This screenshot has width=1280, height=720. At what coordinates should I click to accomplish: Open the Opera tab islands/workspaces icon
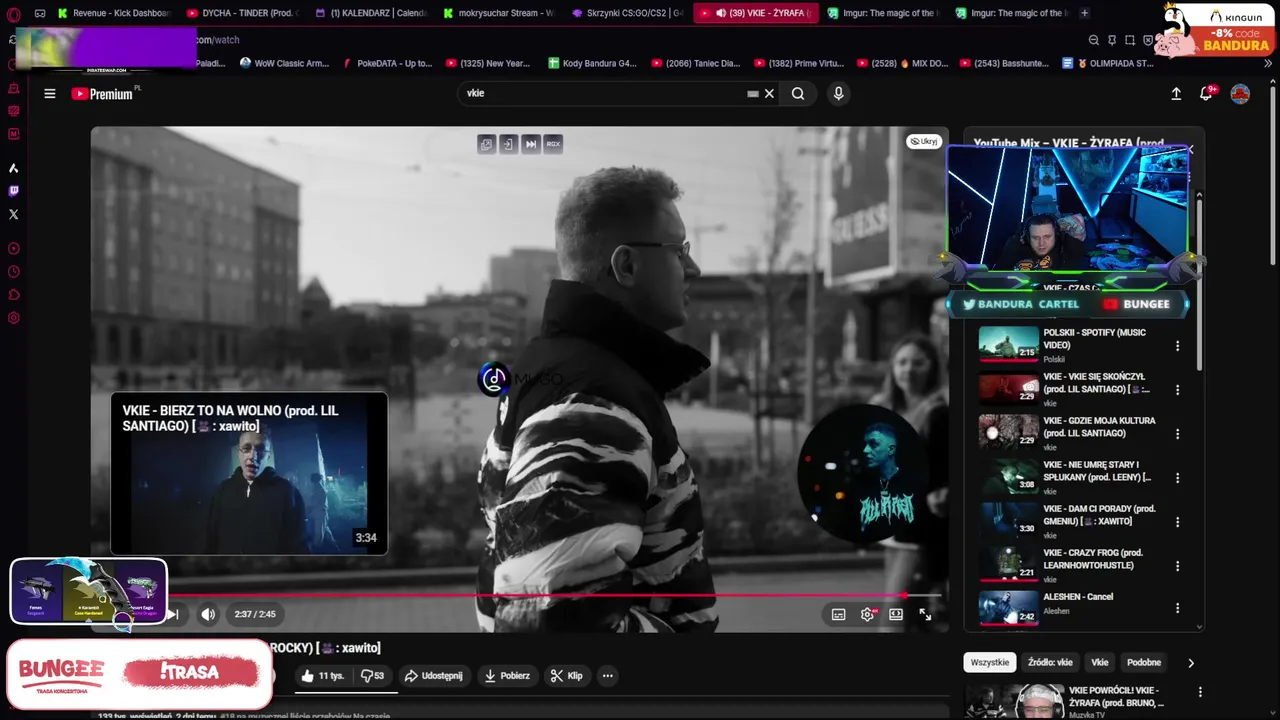coord(40,14)
